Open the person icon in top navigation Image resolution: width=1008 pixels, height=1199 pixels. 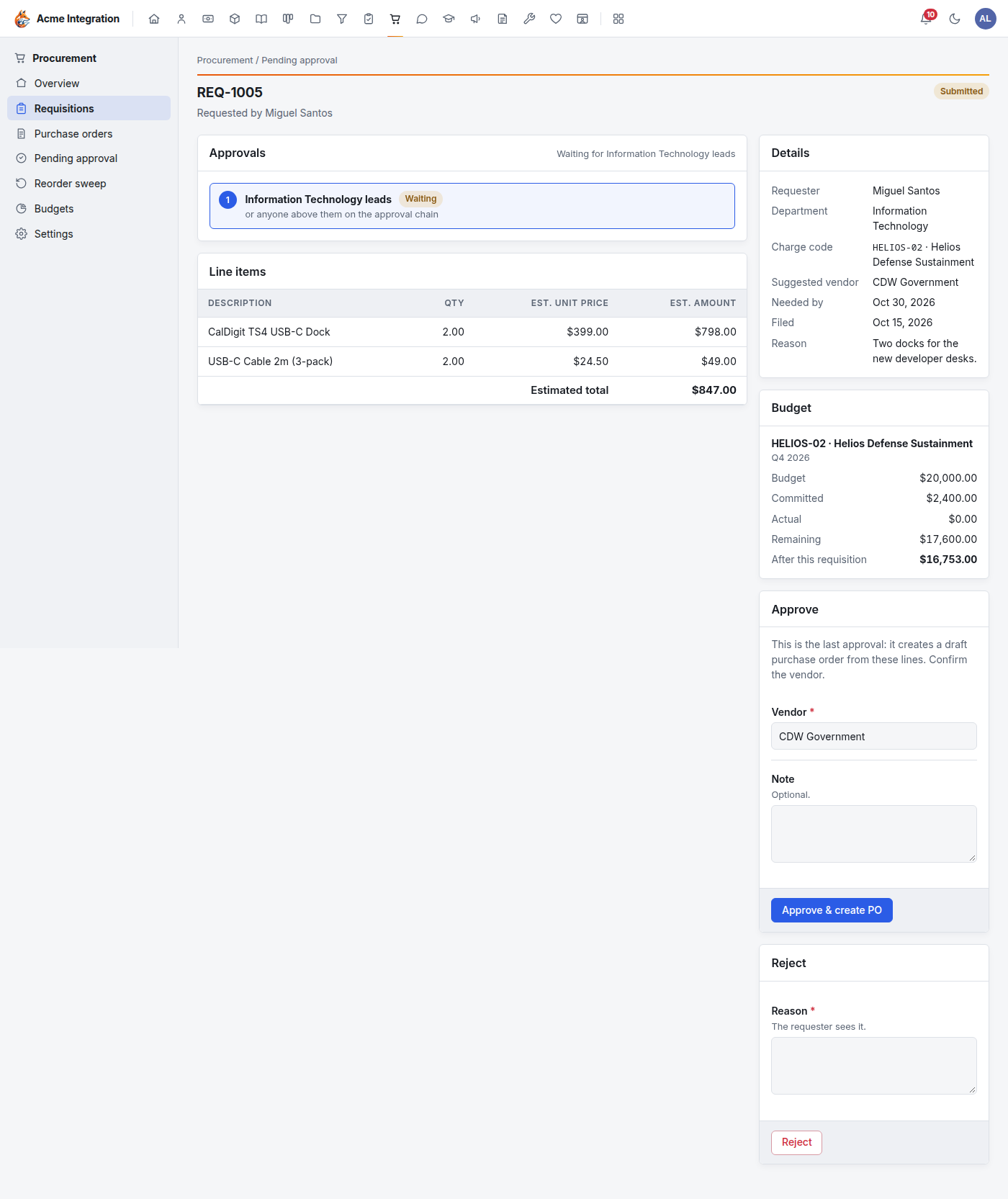(x=181, y=19)
